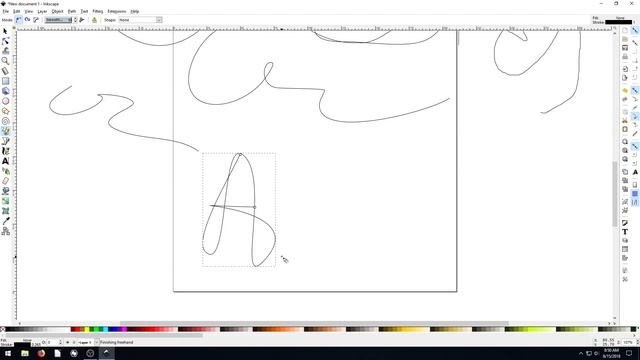
Task: Select the Node edit tool
Action: [x=5, y=41]
